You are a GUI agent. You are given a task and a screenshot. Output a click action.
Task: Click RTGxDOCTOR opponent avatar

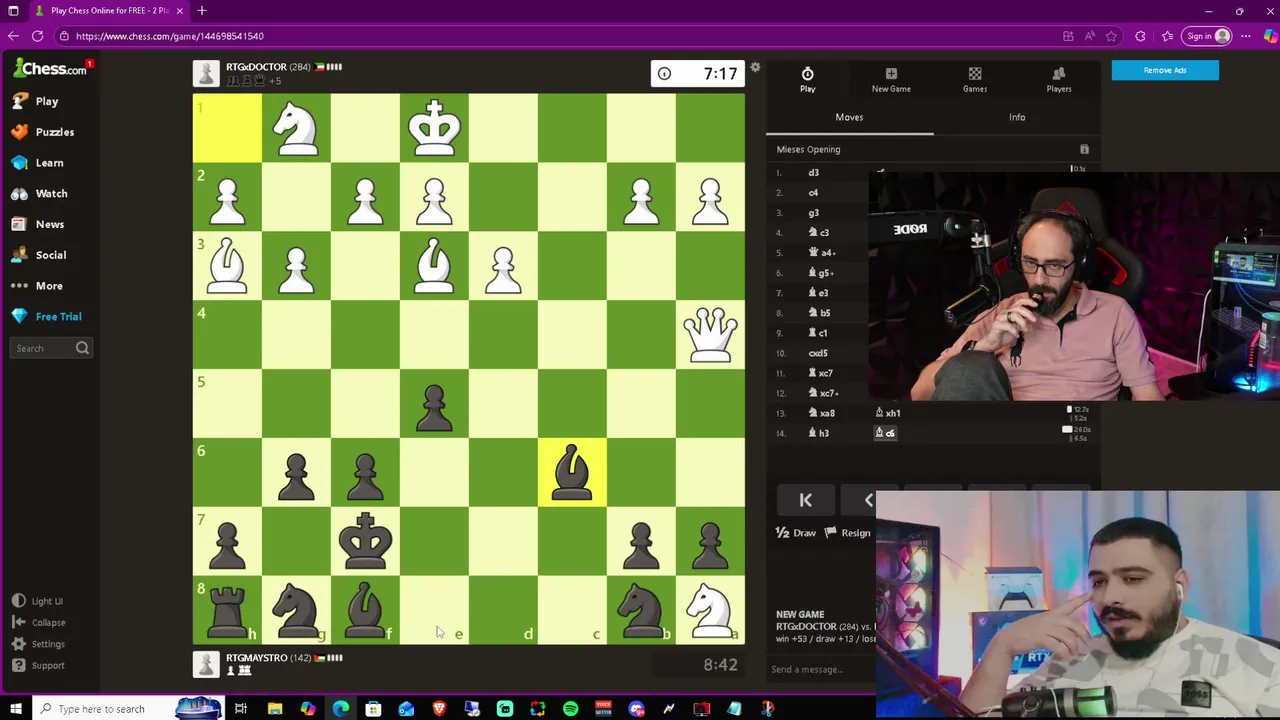tap(206, 73)
